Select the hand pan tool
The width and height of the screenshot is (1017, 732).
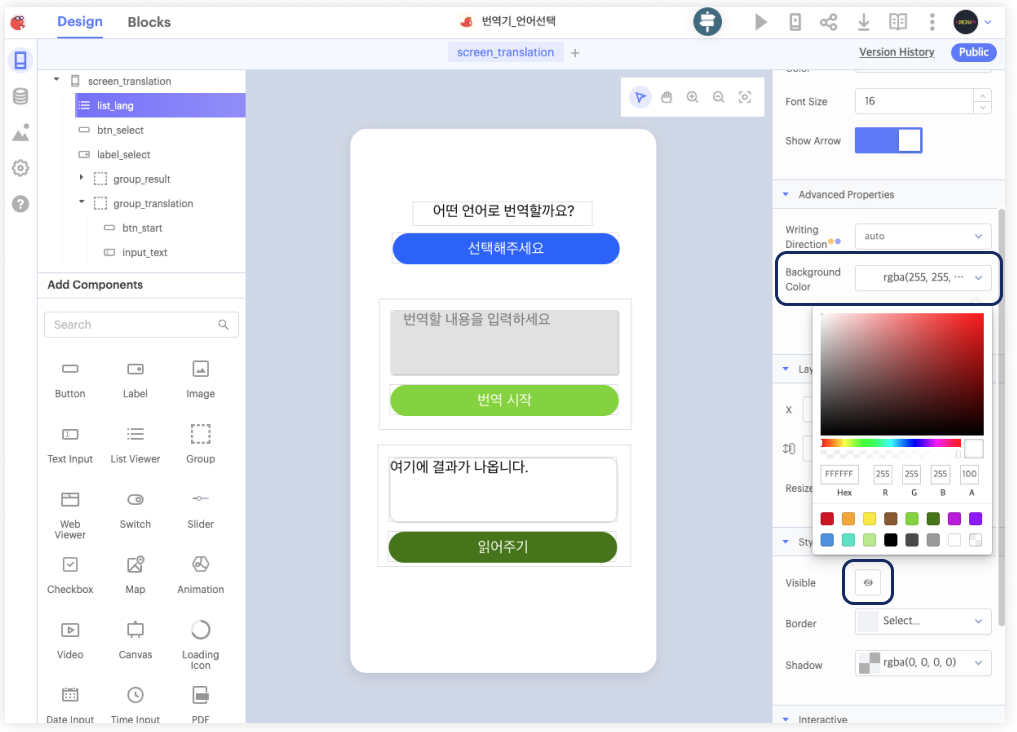pyautogui.click(x=666, y=97)
